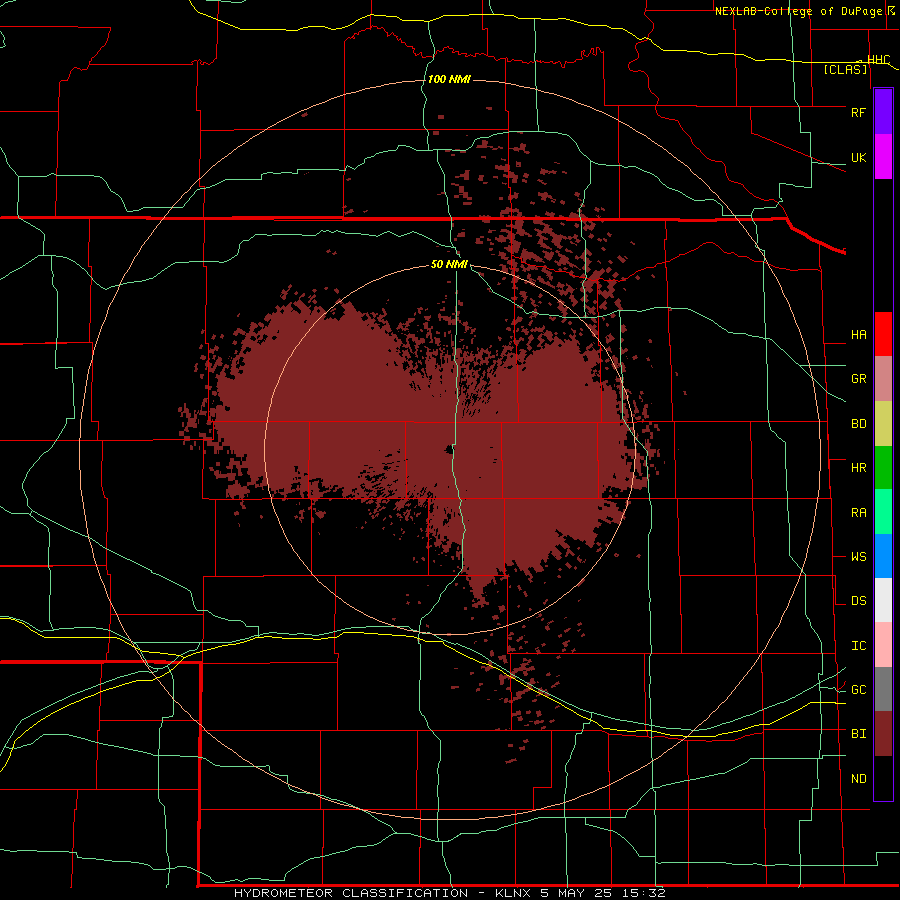Click the WS legend label
Viewport: 900px width, 900px height.
[x=858, y=557]
